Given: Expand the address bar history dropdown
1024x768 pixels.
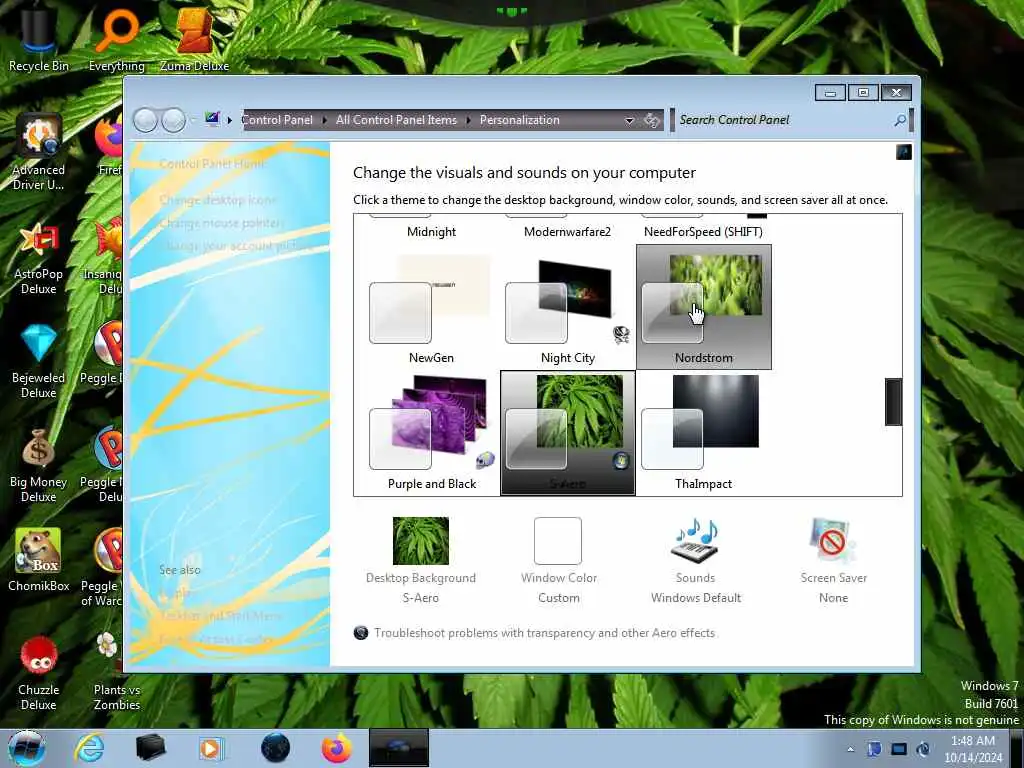Looking at the screenshot, I should pos(630,120).
